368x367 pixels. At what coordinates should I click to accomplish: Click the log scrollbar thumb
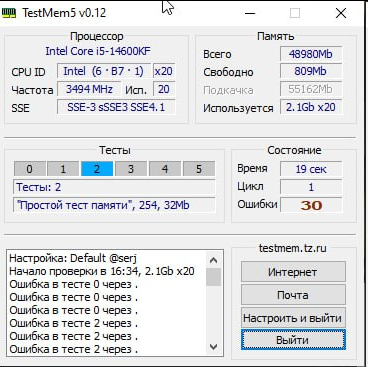[213, 277]
